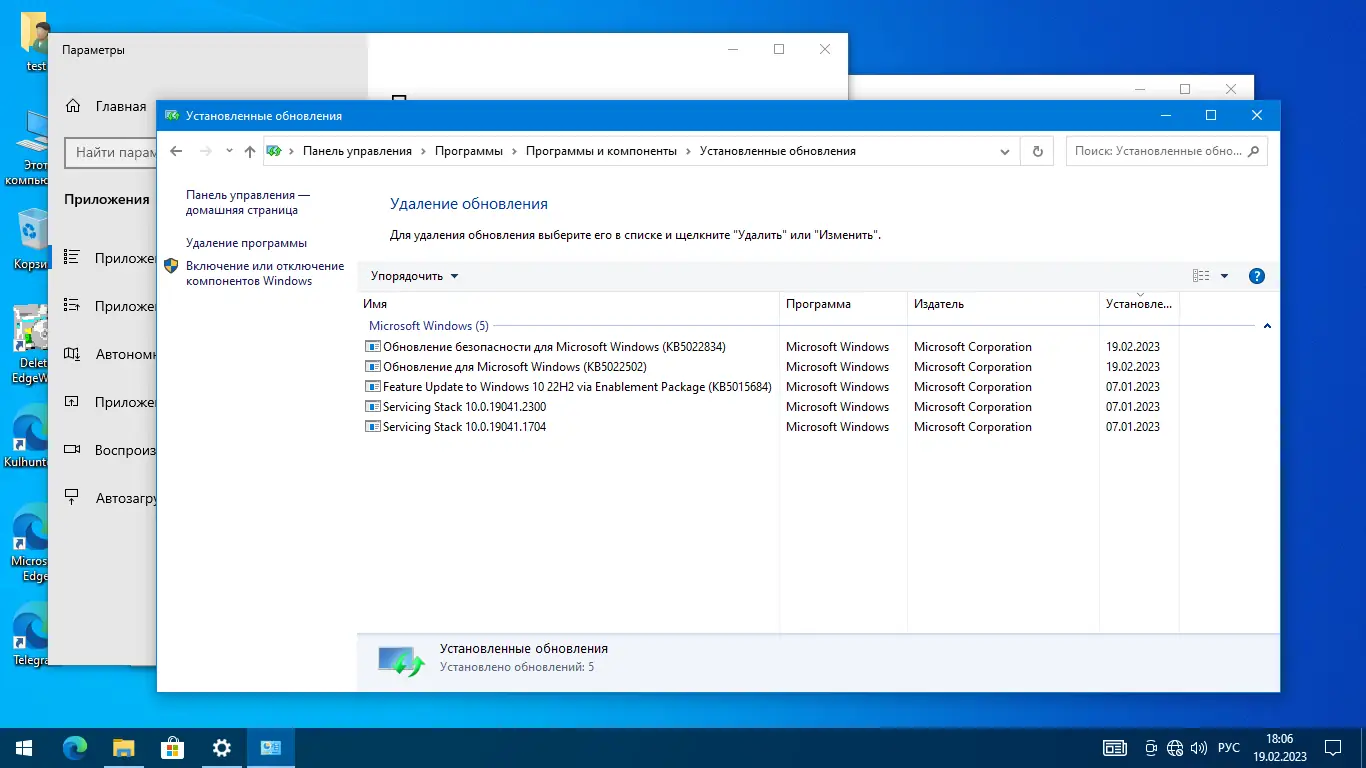Image resolution: width=1366 pixels, height=768 pixels.
Task: Refresh the list with the refresh icon
Action: [x=1037, y=150]
